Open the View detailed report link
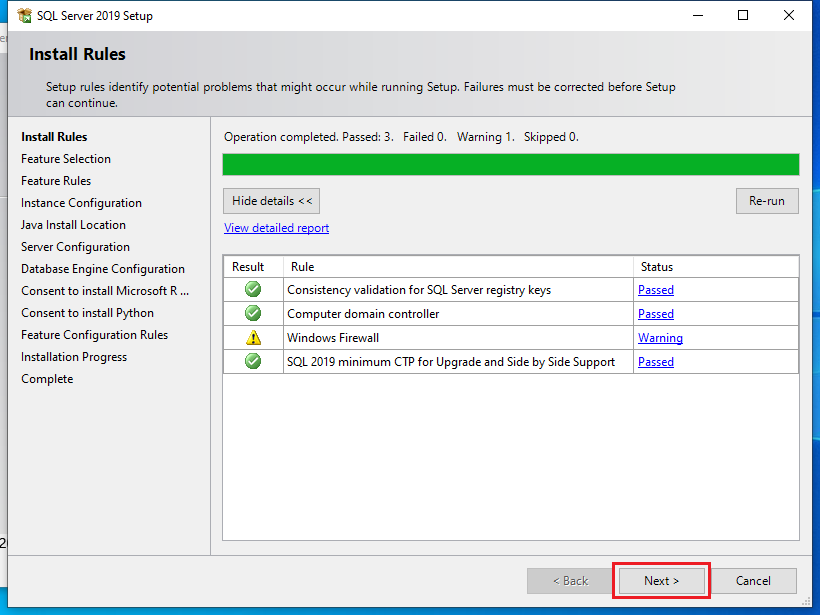The width and height of the screenshot is (820, 615). point(276,228)
